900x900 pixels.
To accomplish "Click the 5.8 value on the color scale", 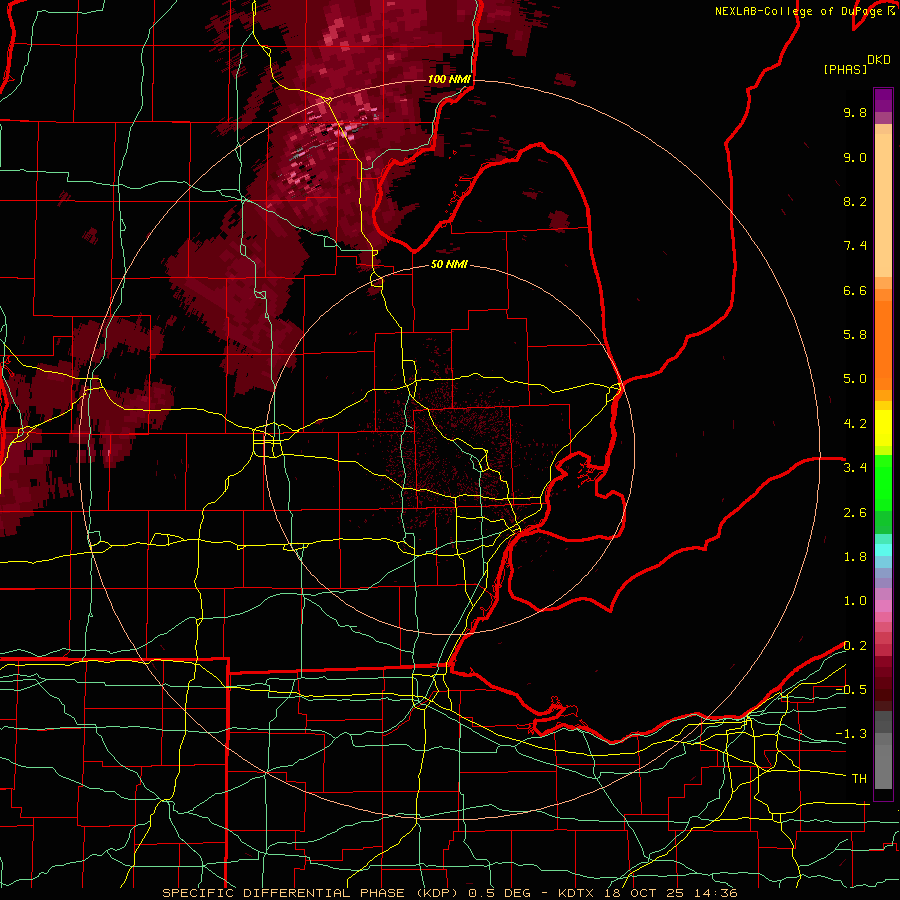I will 855,335.
